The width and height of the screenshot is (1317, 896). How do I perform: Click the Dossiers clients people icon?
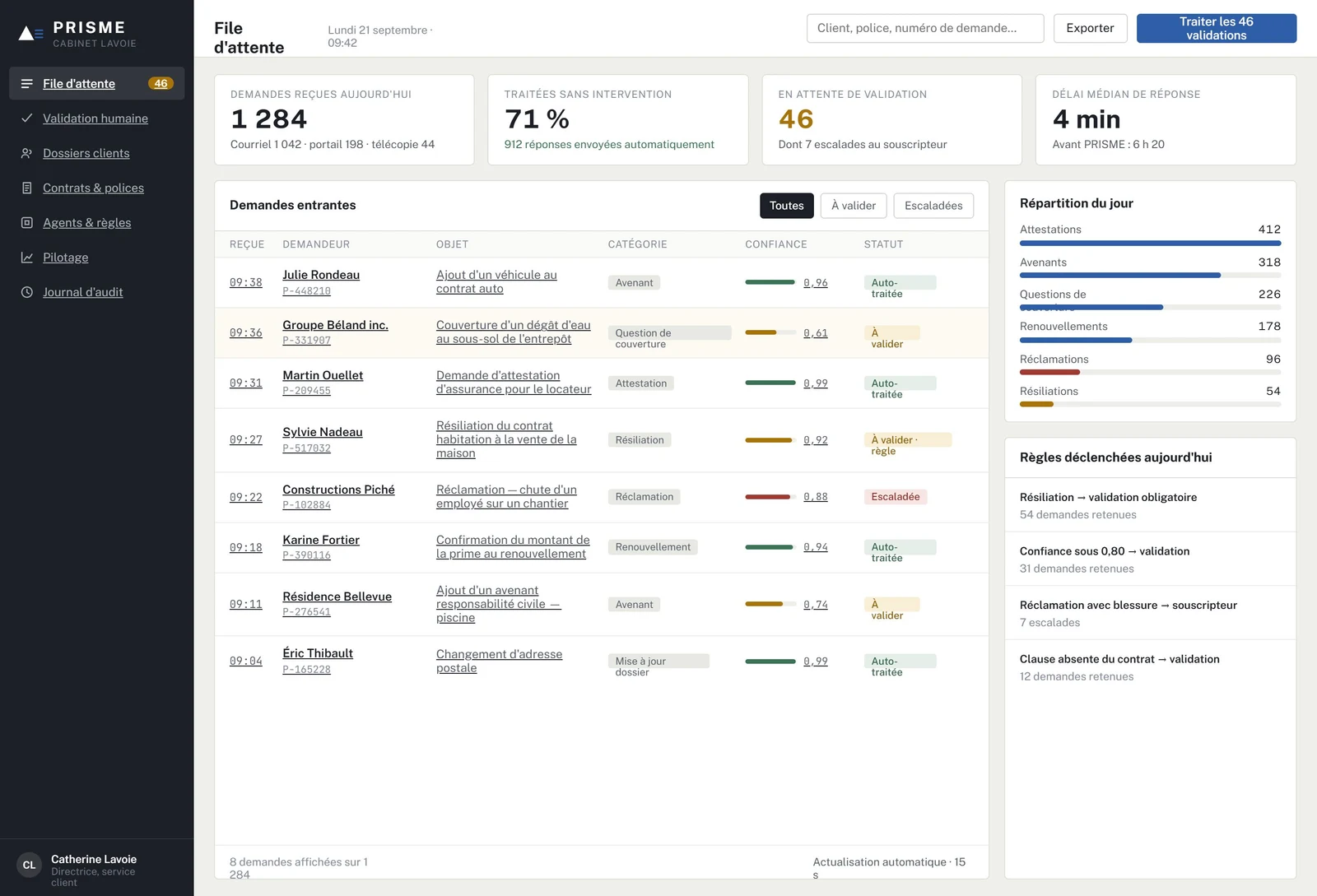(x=27, y=153)
